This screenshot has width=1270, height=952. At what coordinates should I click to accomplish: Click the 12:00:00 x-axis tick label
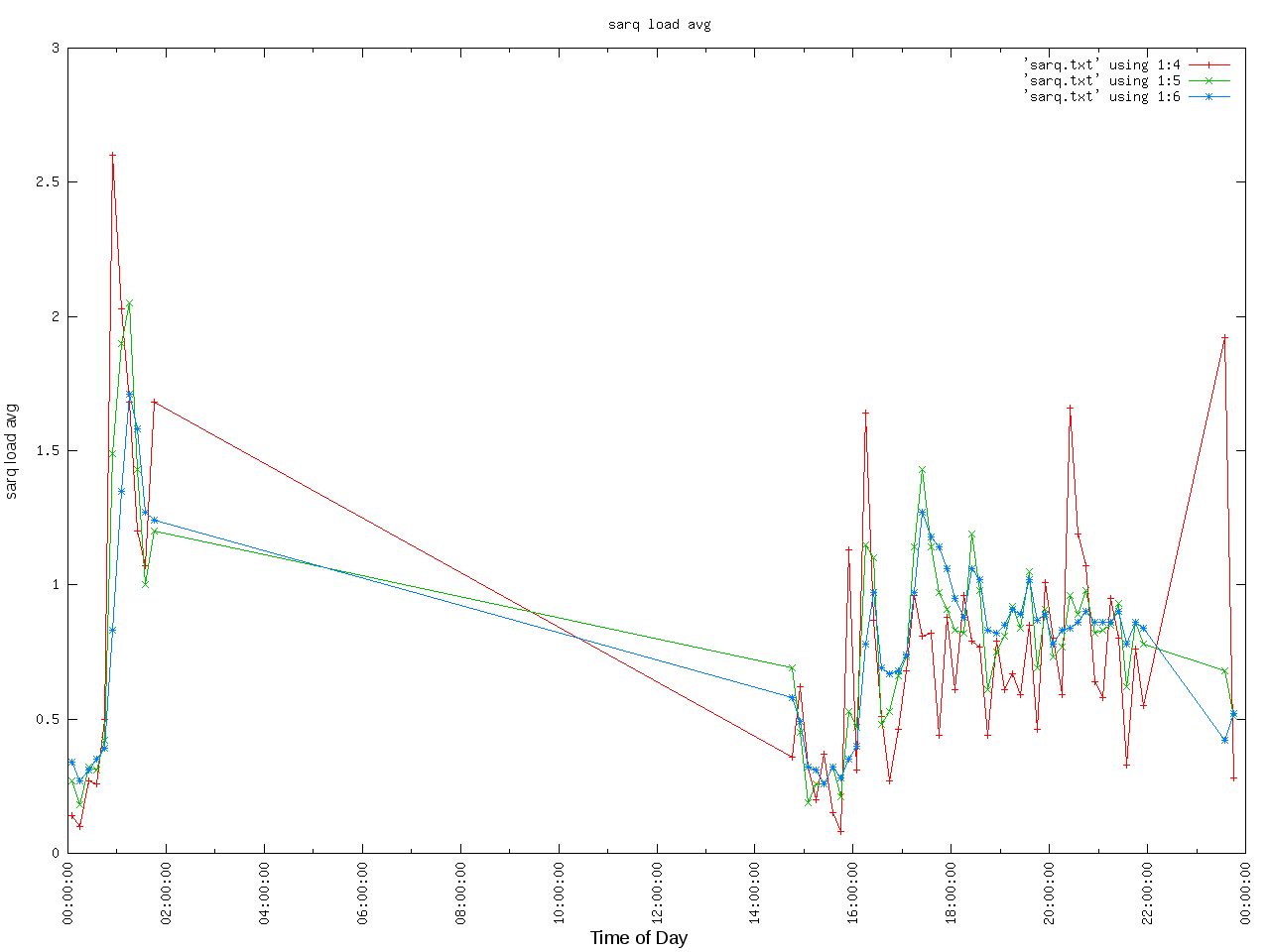click(657, 892)
